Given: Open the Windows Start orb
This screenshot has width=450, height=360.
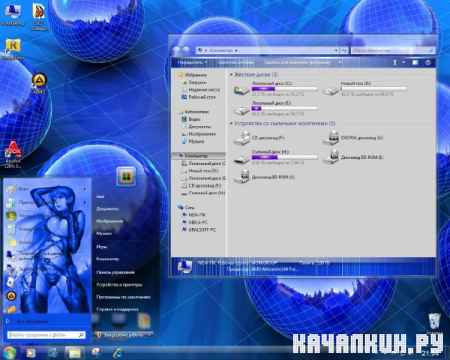Looking at the screenshot, I should (x=9, y=352).
